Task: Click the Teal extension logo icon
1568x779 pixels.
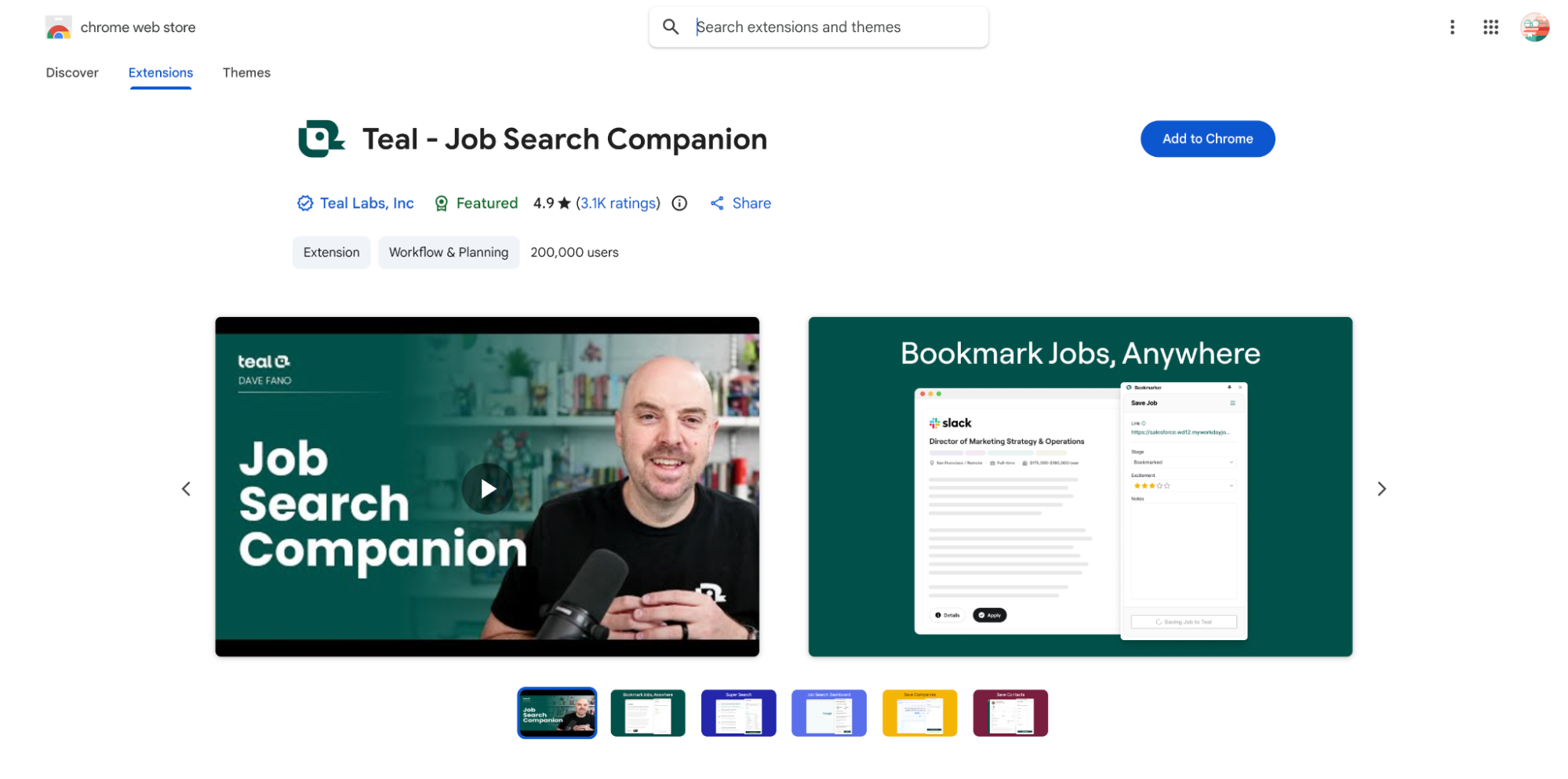Action: point(321,139)
